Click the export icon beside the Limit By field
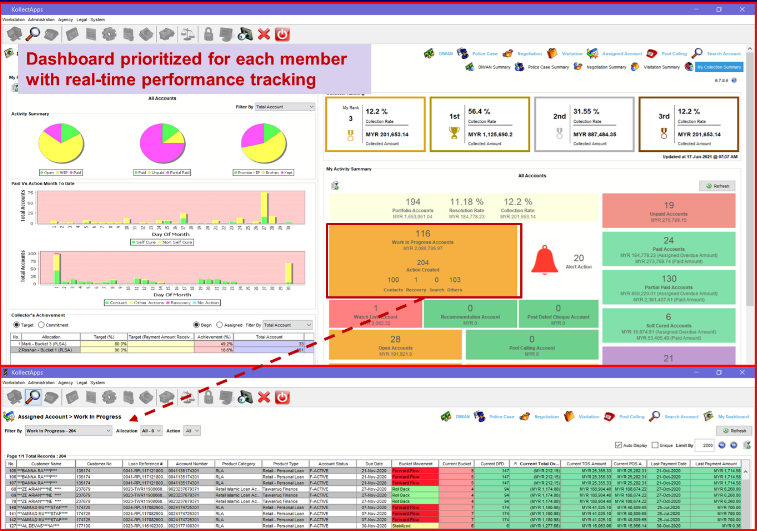The image size is (757, 531). point(747,445)
